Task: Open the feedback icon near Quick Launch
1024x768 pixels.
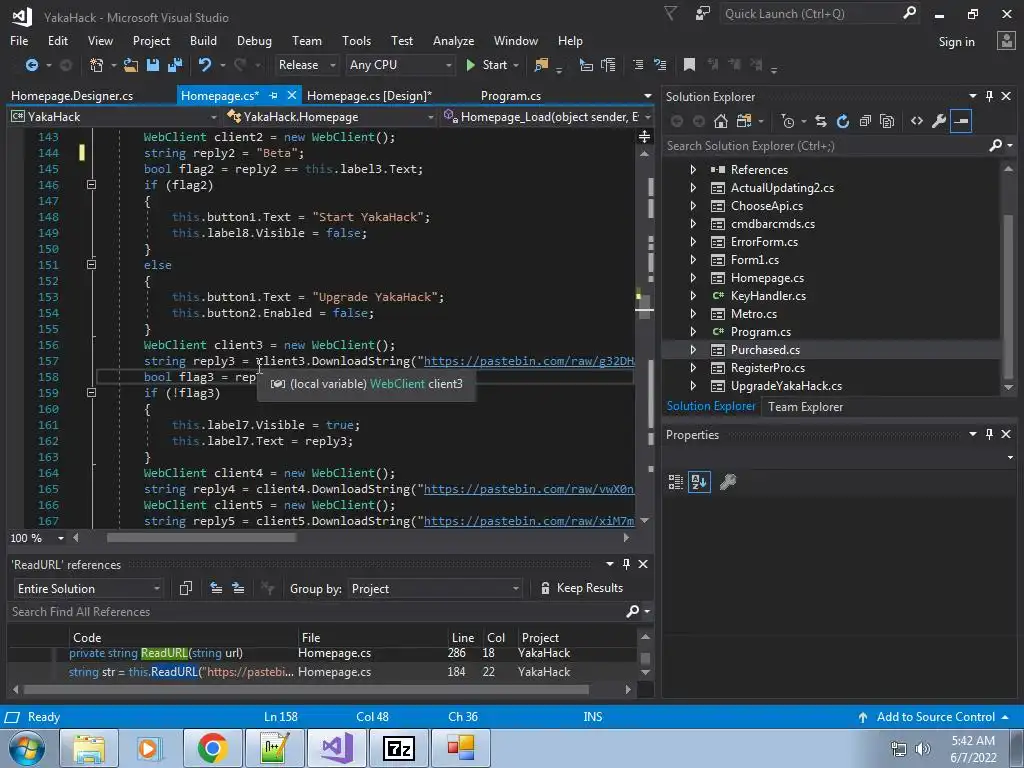Action: pyautogui.click(x=703, y=14)
